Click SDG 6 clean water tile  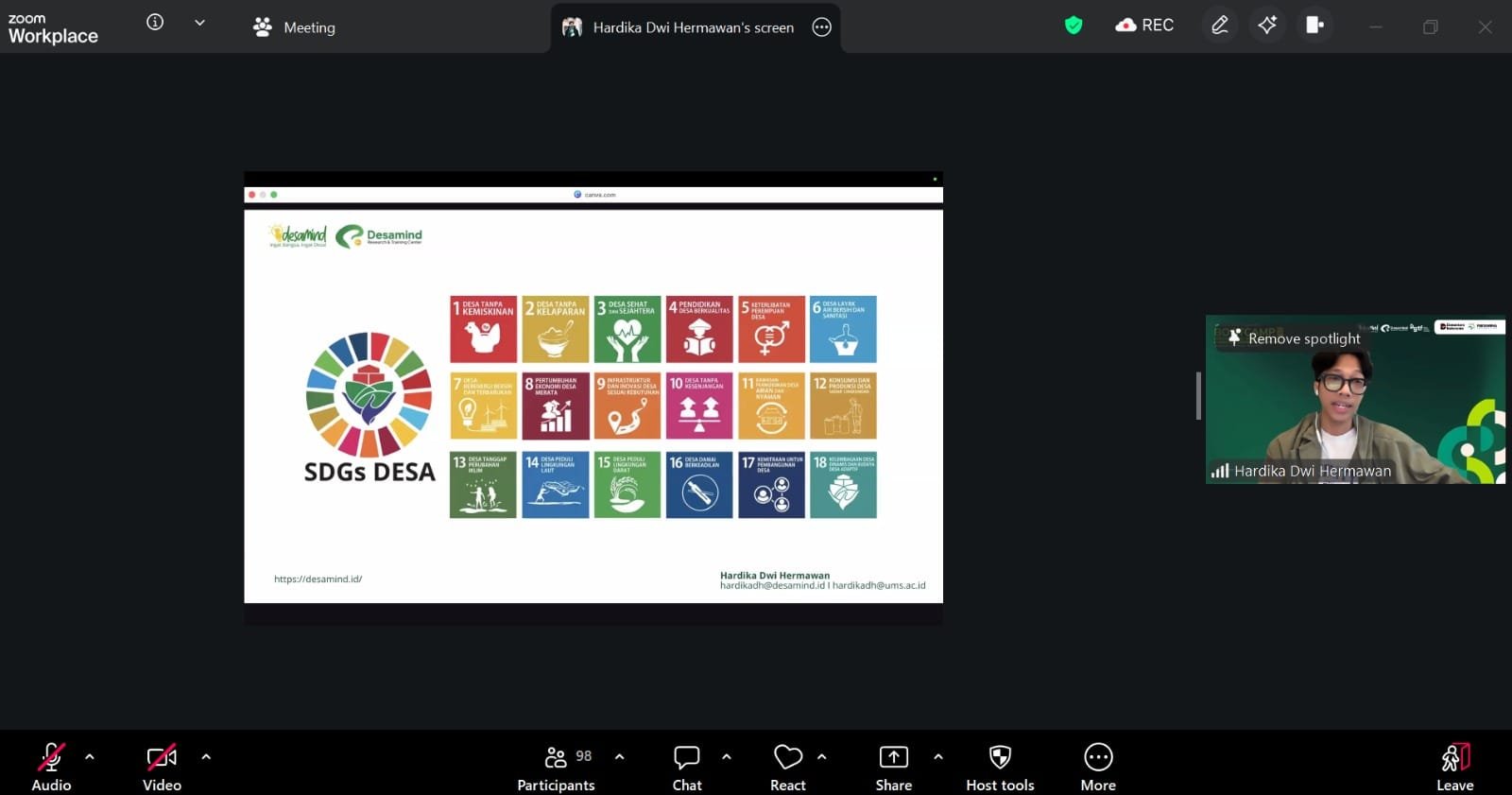(843, 329)
